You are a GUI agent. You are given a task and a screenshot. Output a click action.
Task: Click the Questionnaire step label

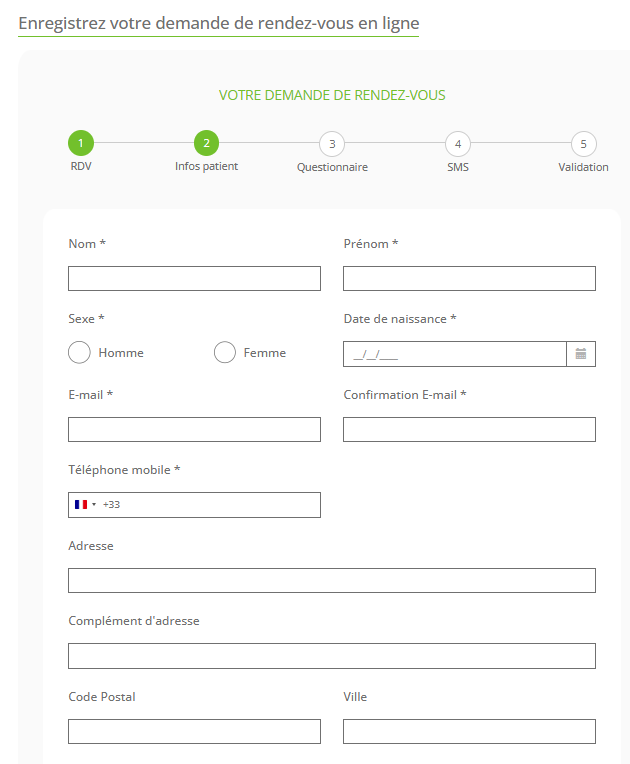pos(332,167)
